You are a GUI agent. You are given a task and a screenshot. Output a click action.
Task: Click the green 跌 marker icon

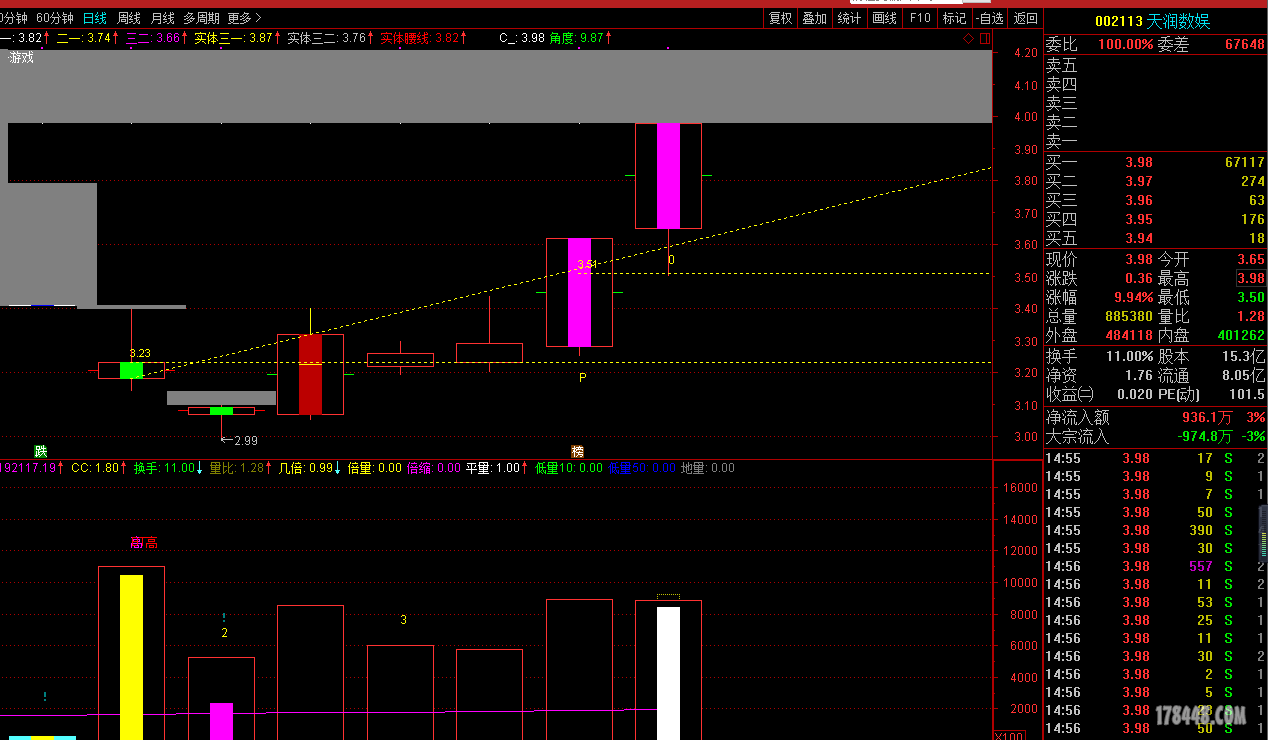[x=40, y=451]
